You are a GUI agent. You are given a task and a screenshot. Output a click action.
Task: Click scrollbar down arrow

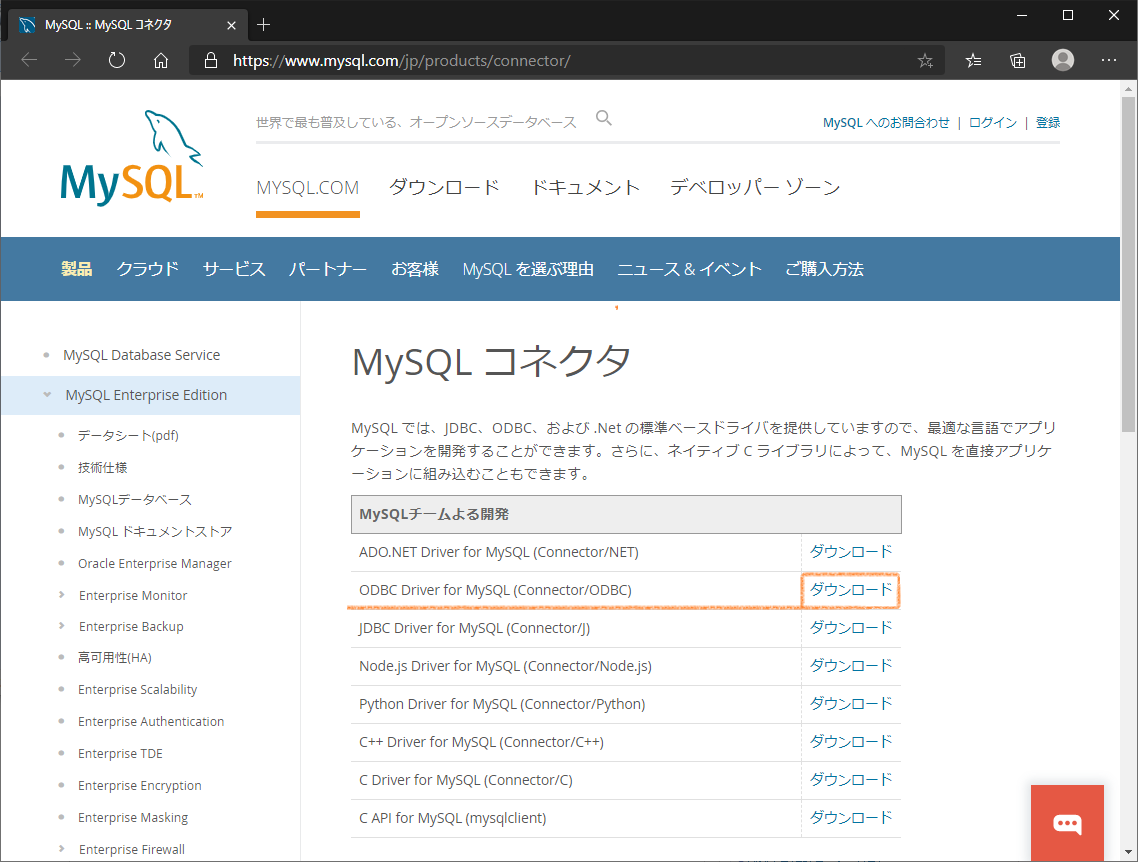(1128, 852)
